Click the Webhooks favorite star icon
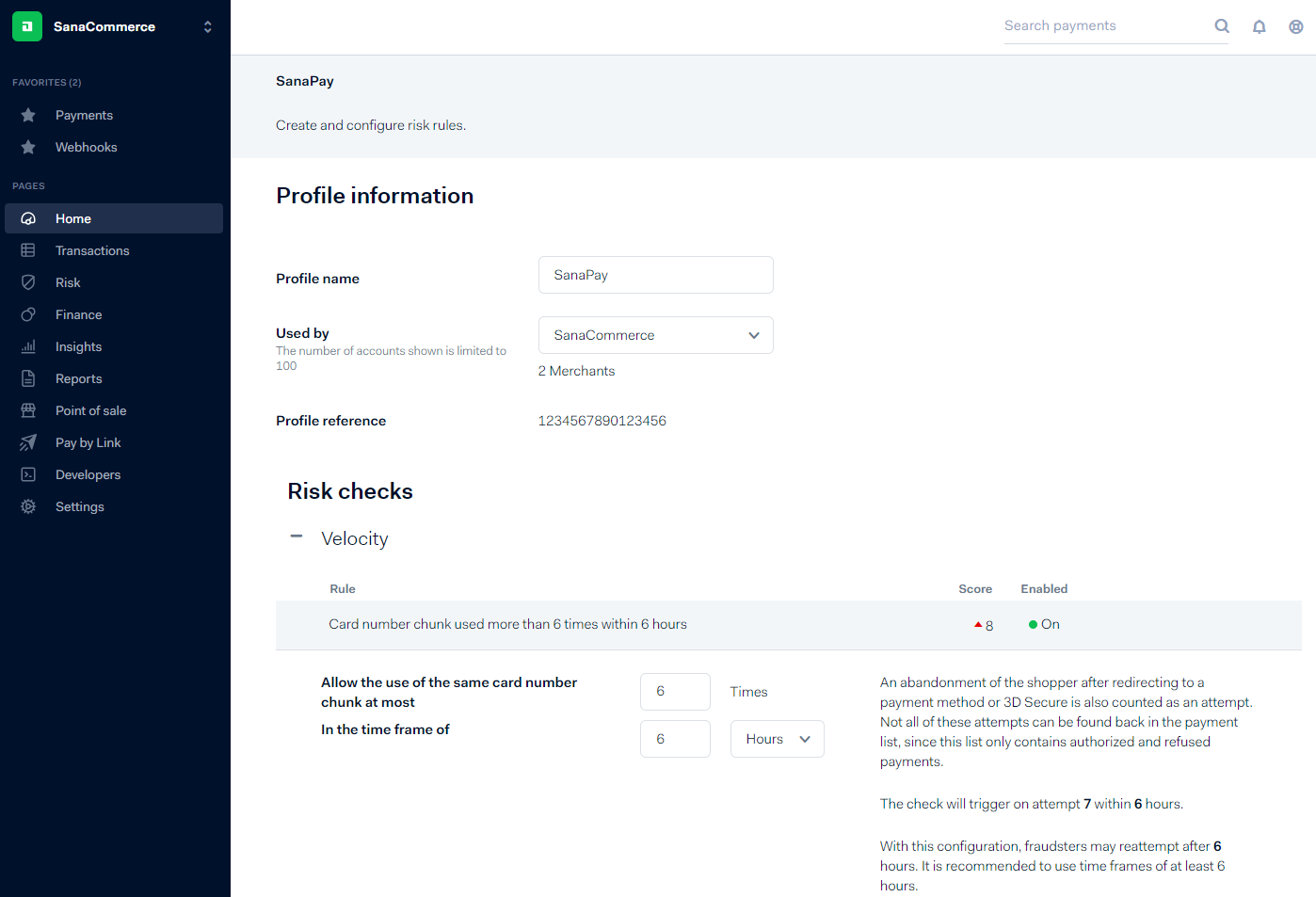The image size is (1316, 897). pos(28,147)
